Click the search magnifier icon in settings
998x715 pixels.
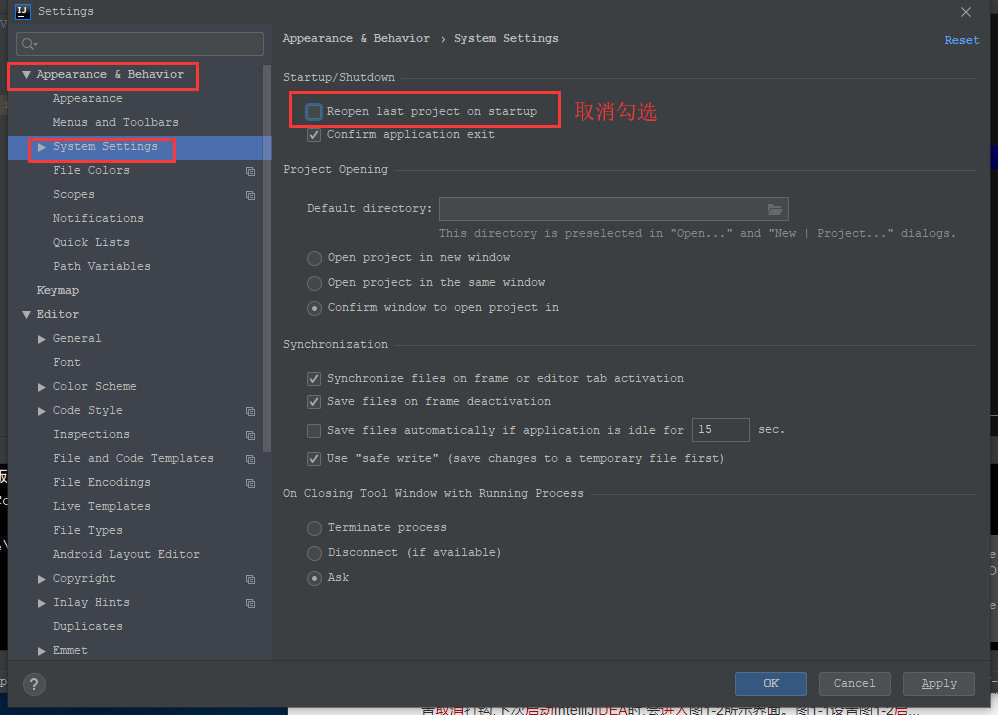pyautogui.click(x=29, y=44)
